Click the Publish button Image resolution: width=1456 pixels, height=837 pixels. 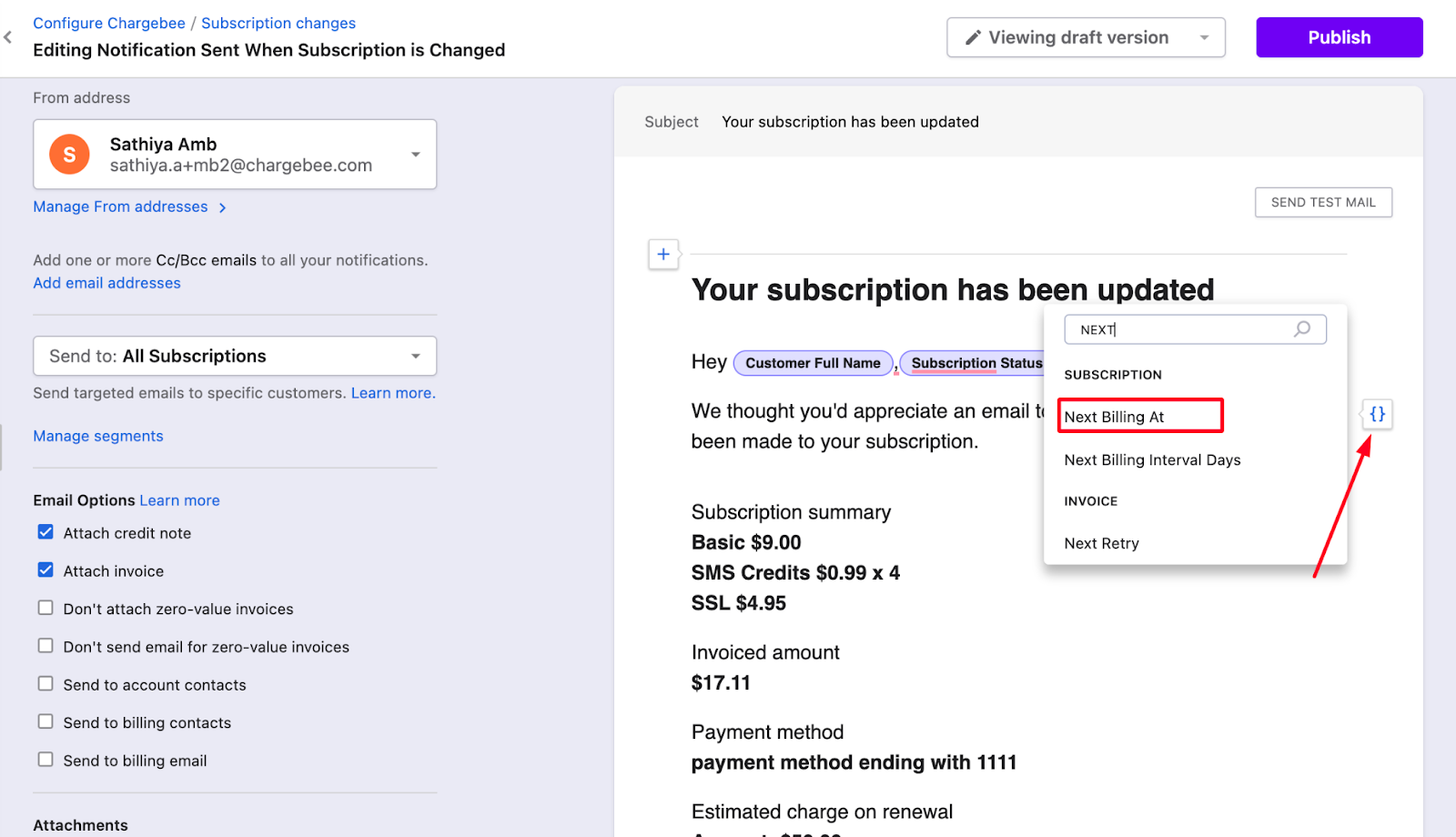tap(1339, 37)
